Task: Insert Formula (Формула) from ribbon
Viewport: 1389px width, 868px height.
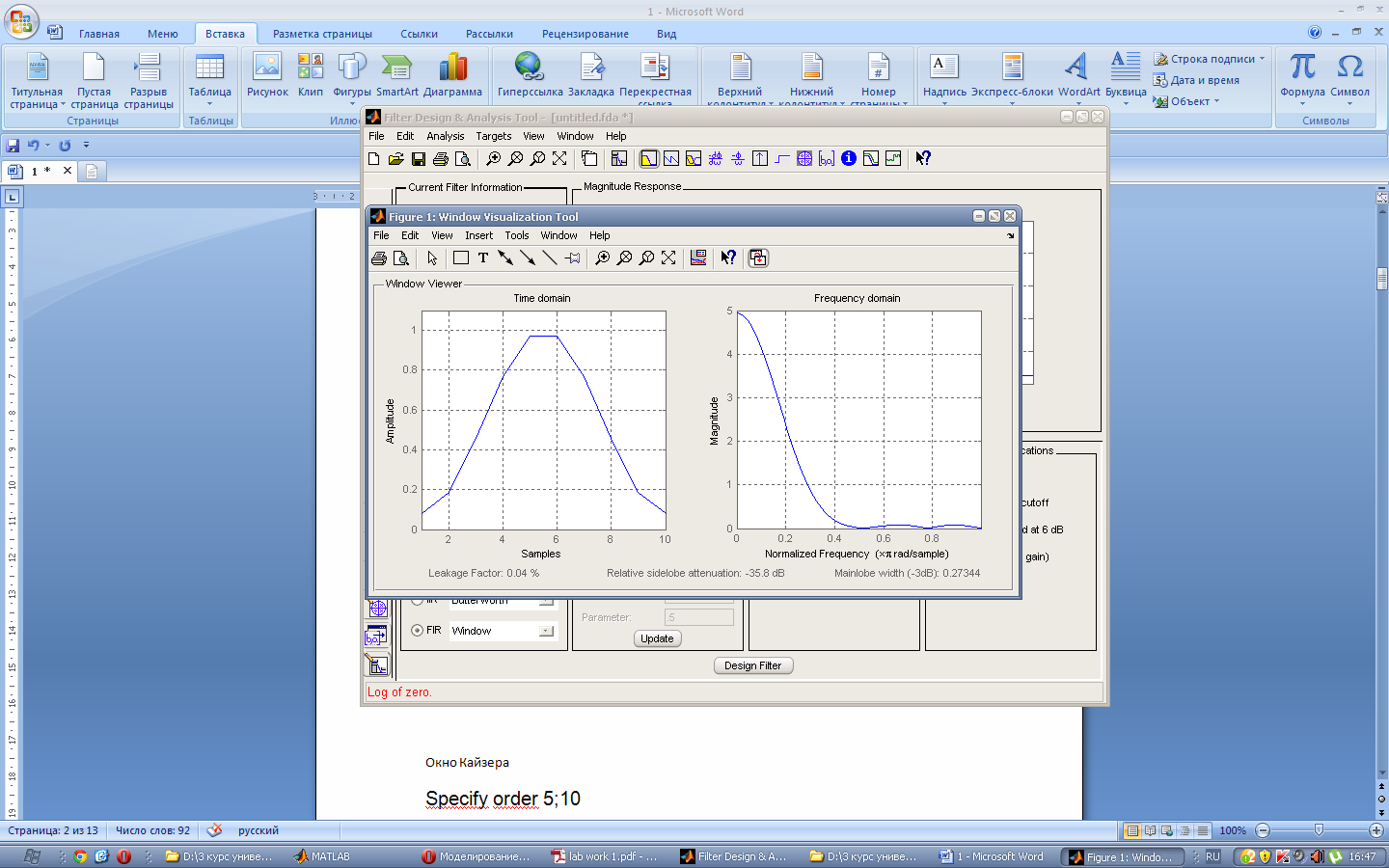Action: coord(1302,77)
